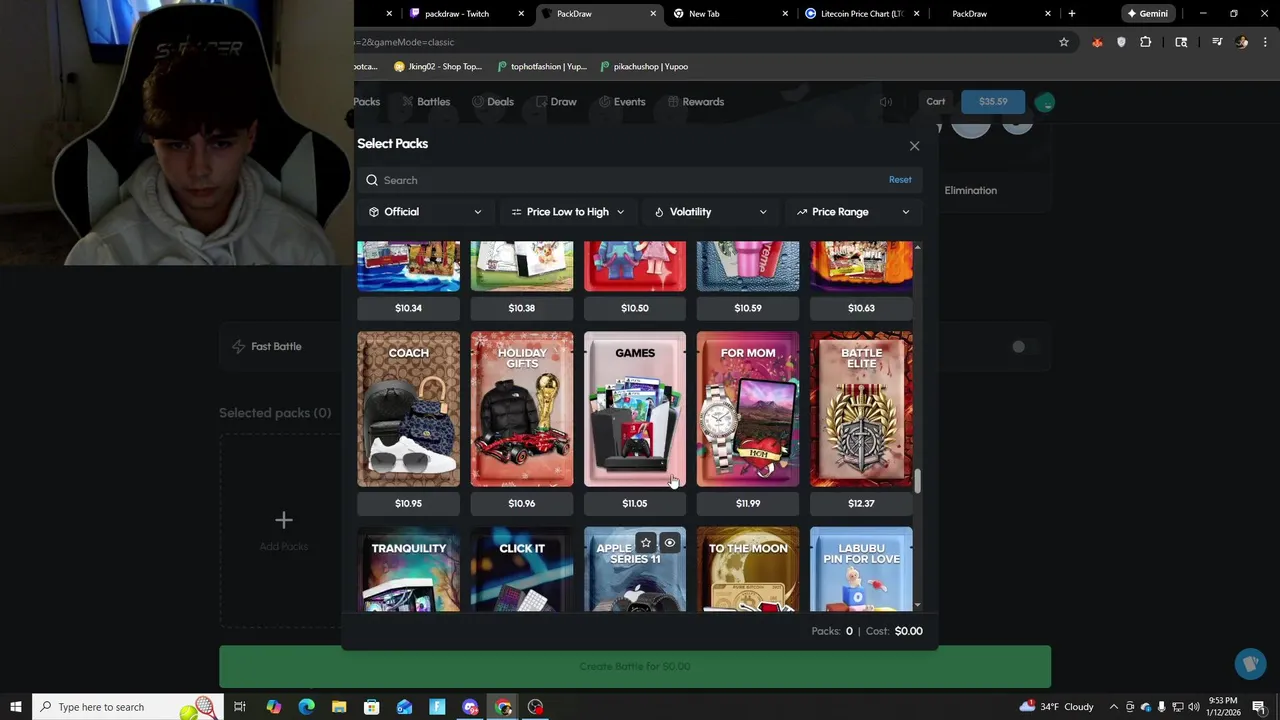Reset the pack filters
The width and height of the screenshot is (1280, 720).
click(x=900, y=180)
